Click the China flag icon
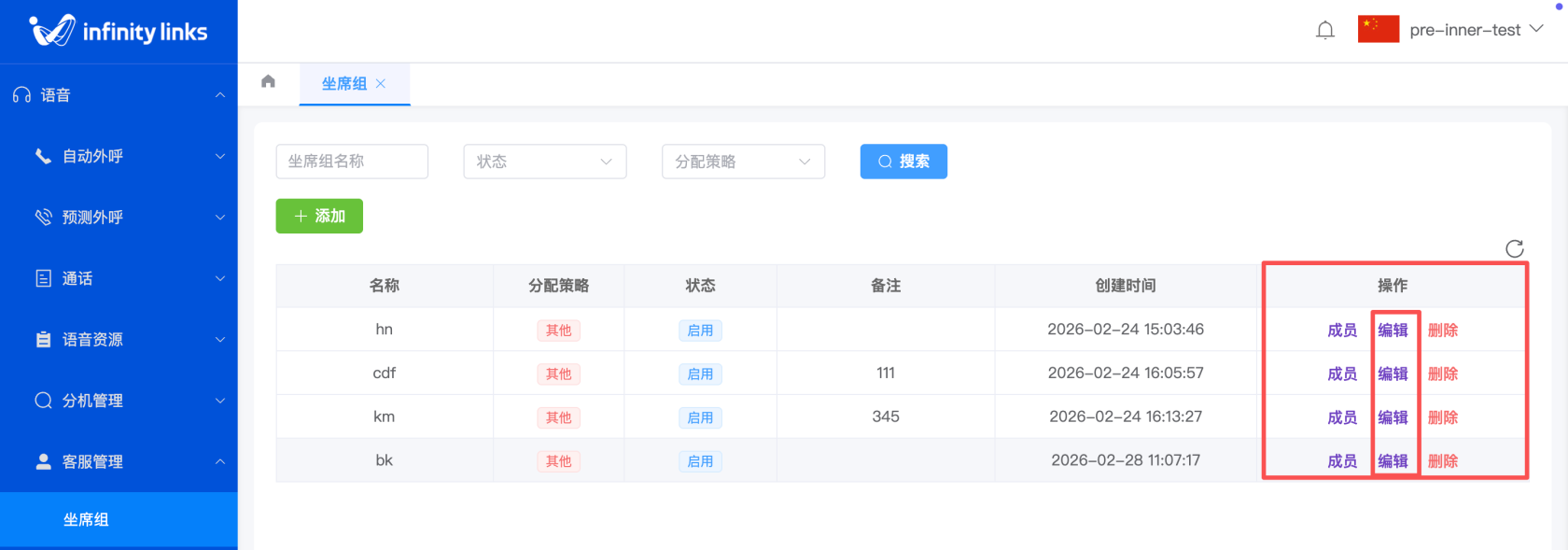The image size is (1568, 550). 1378,30
